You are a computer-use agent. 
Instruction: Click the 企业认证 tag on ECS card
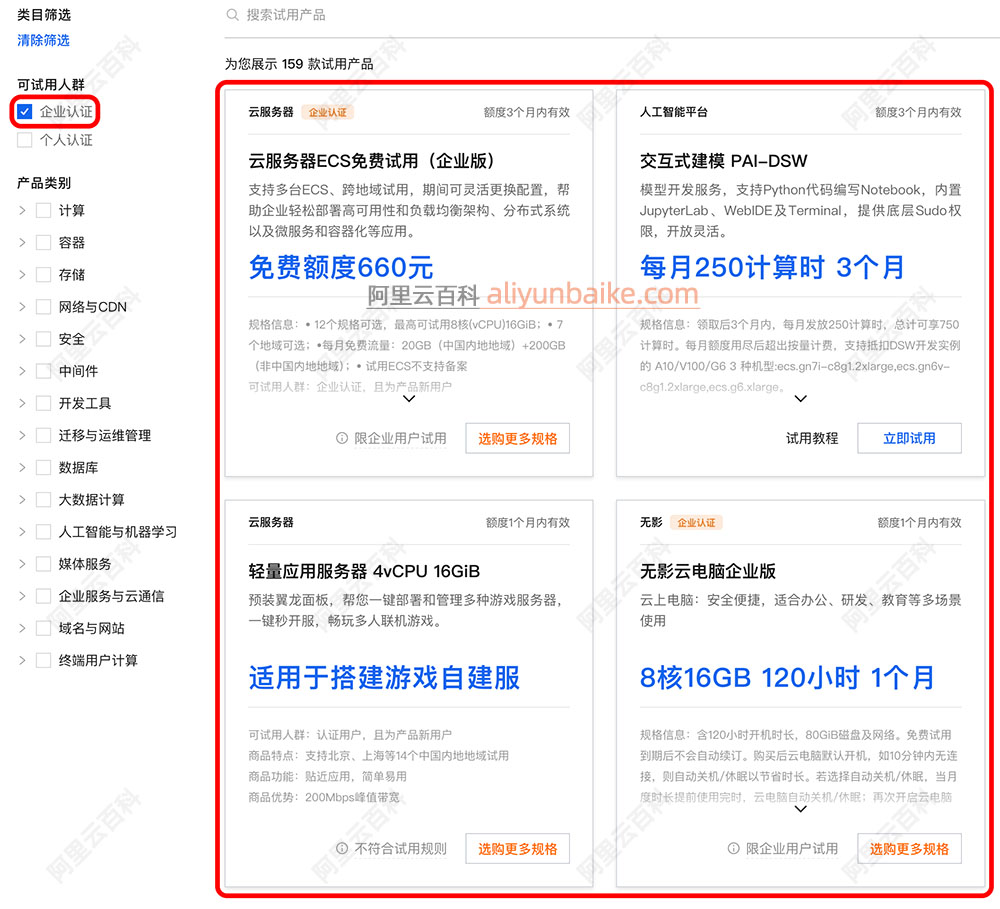328,112
